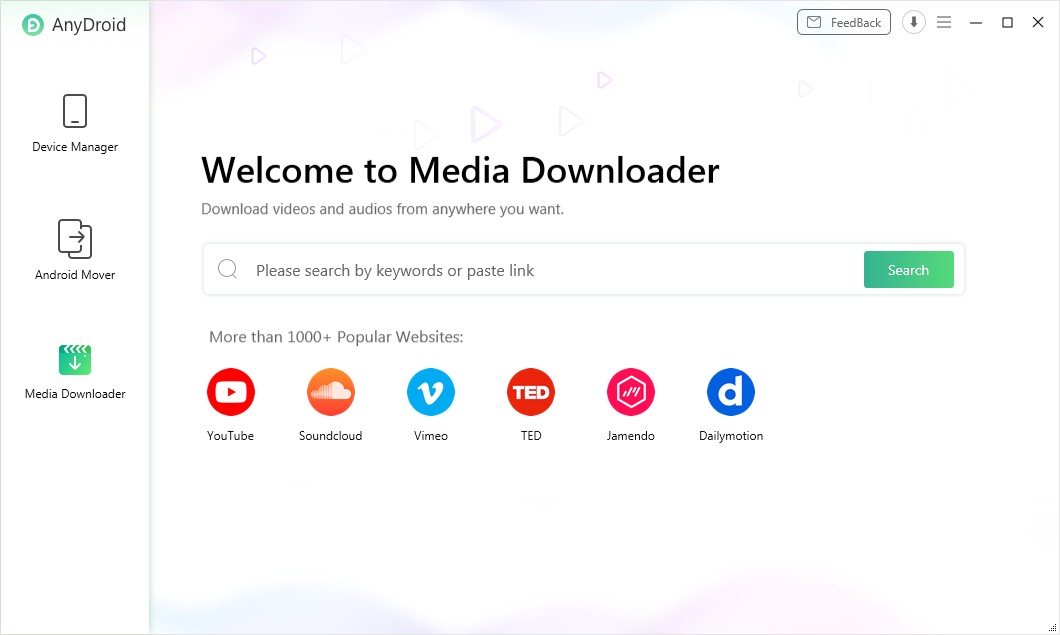Viewport: 1060px width, 635px height.
Task: Open the TED site icon
Action: tap(530, 392)
